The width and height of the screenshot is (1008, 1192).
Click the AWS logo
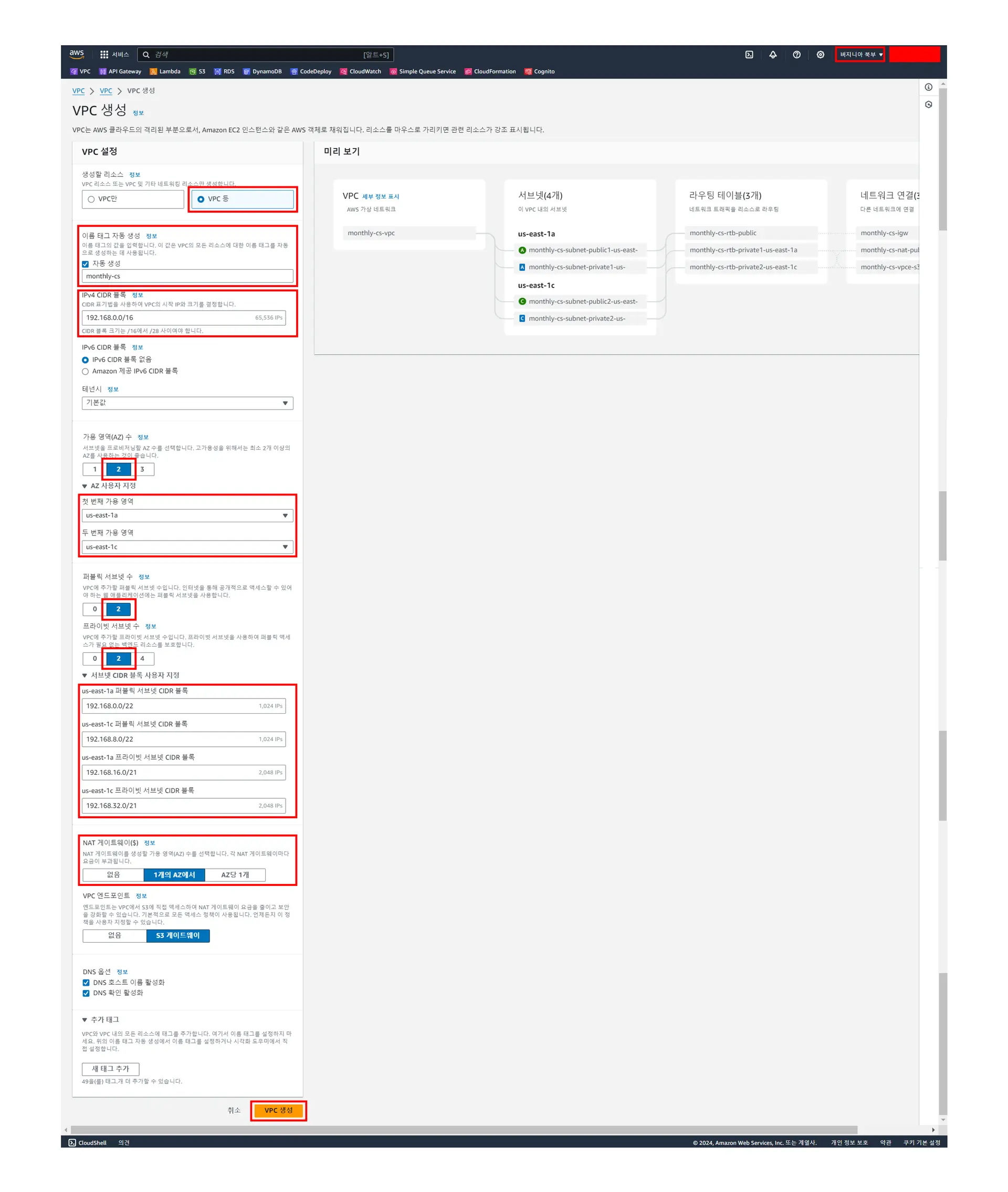coord(77,54)
